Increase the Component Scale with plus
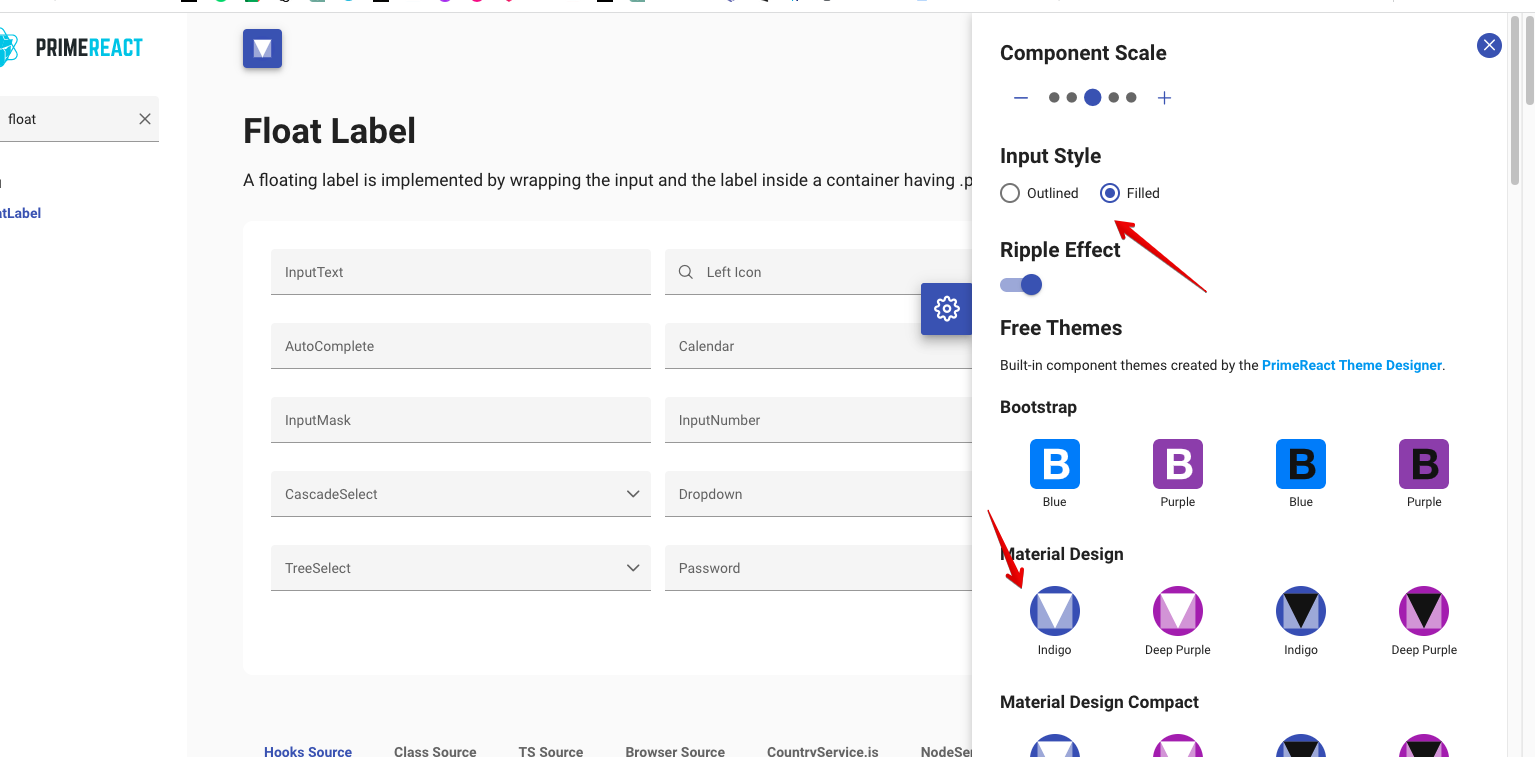 (1163, 97)
